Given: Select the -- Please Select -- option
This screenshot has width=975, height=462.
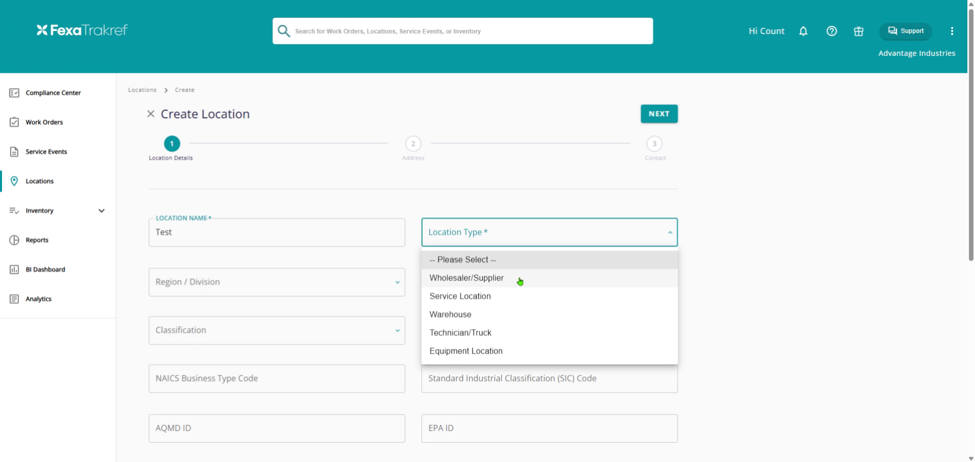Looking at the screenshot, I should 550,260.
